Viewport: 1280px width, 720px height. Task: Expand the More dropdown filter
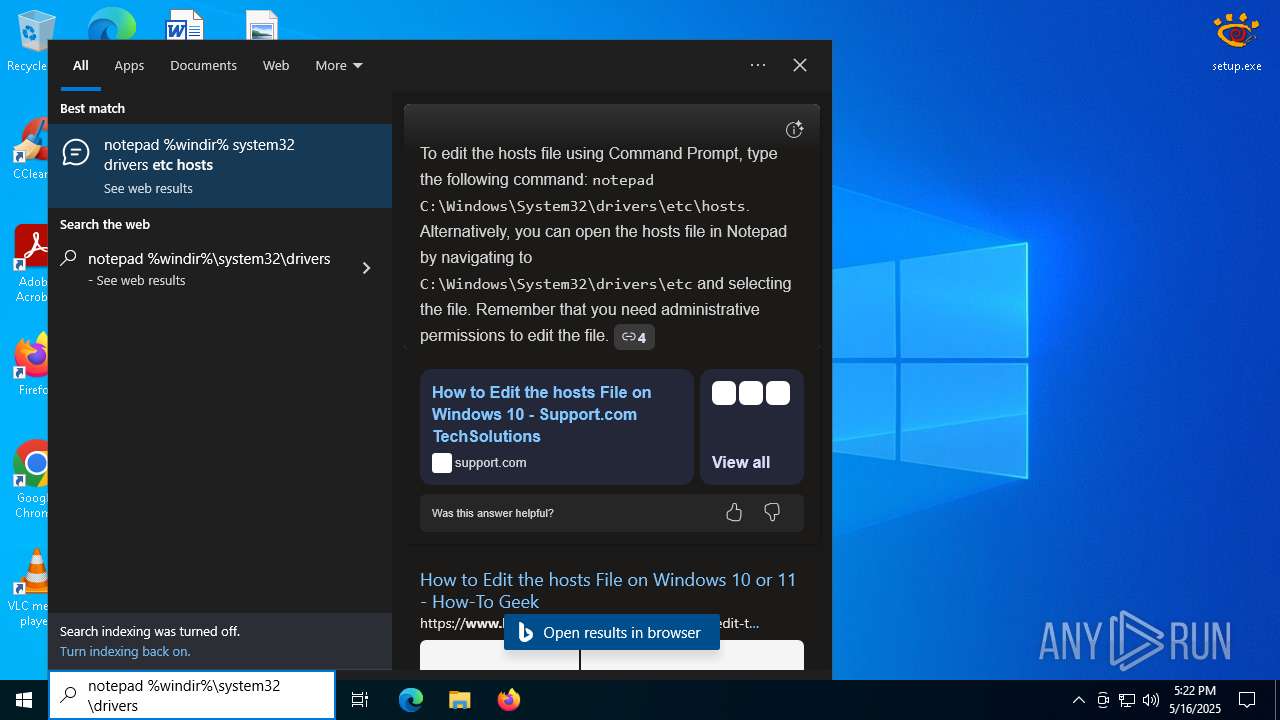point(339,66)
